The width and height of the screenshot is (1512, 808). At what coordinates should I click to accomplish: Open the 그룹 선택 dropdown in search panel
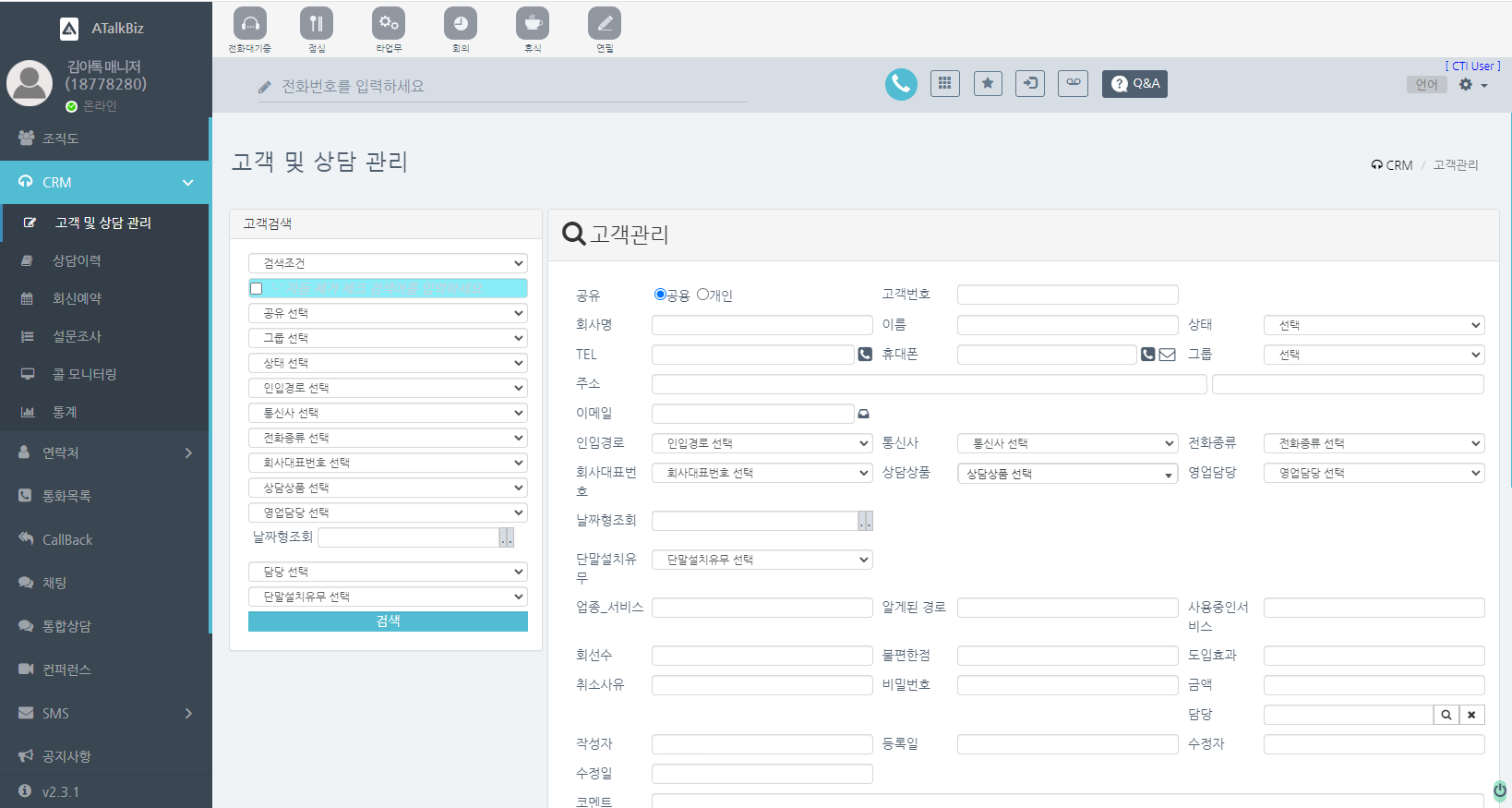pyautogui.click(x=388, y=338)
